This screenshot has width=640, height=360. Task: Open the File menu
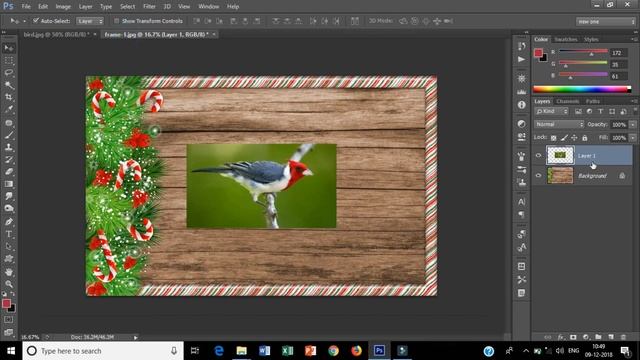coord(26,7)
